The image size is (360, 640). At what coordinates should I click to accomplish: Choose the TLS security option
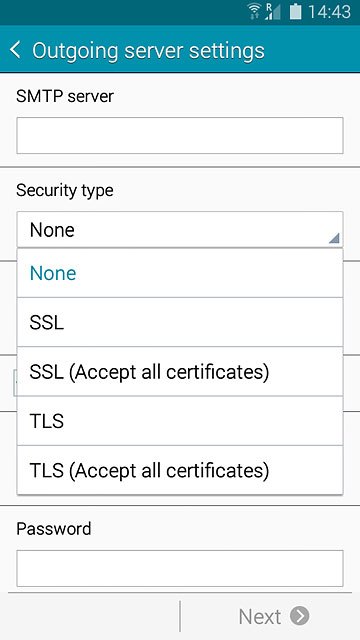click(x=180, y=421)
